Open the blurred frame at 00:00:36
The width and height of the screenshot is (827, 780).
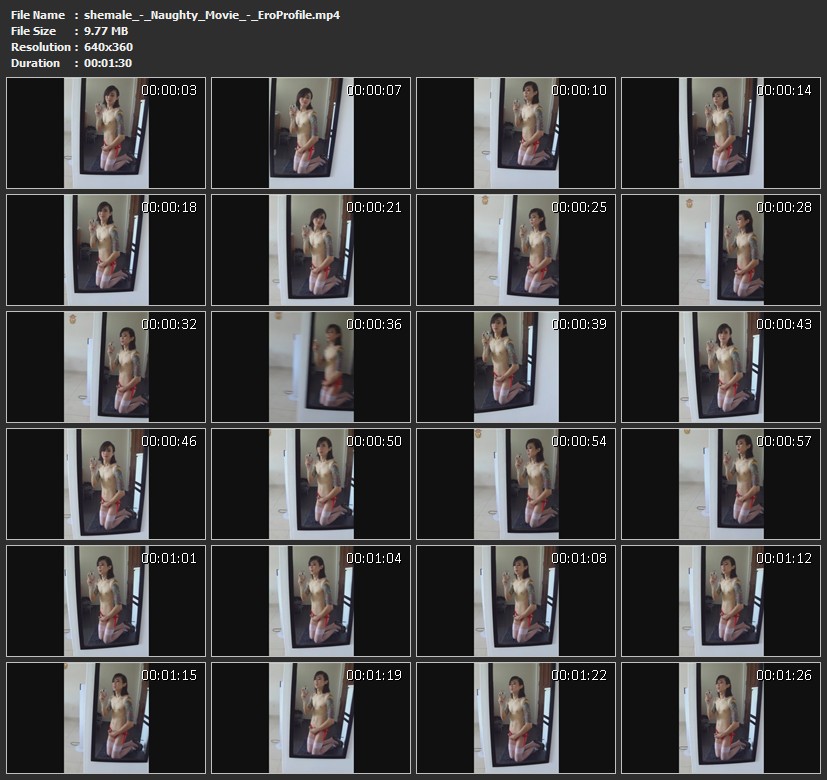tap(311, 367)
